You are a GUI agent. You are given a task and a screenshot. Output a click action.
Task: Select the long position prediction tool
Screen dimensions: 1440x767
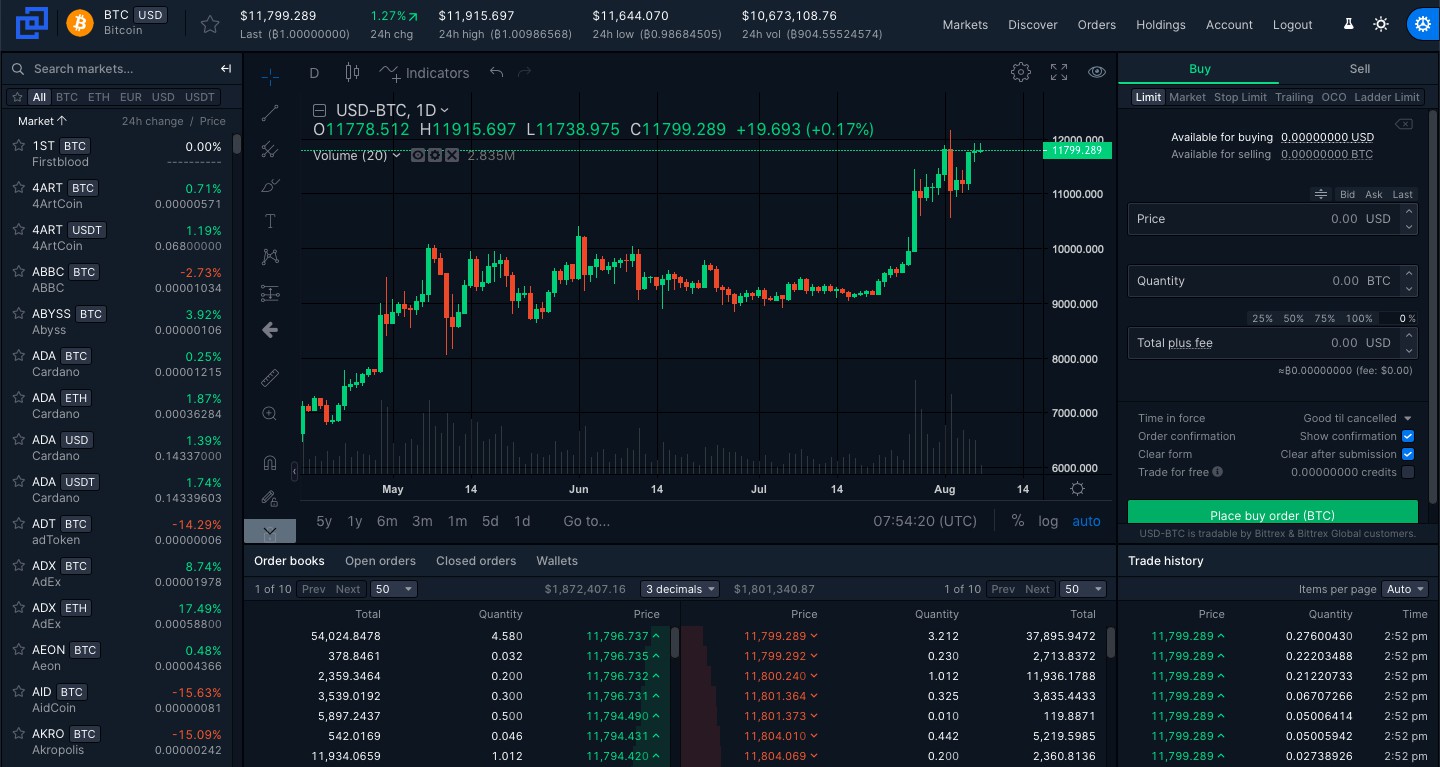(269, 293)
